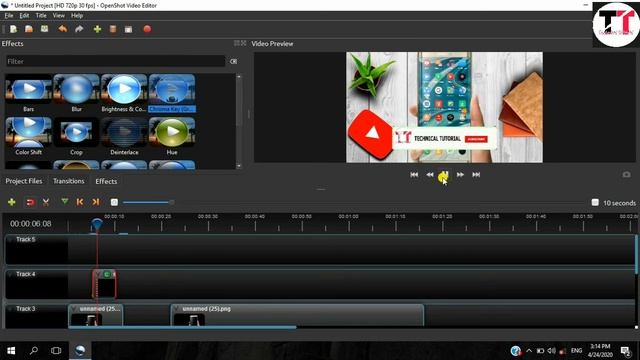
Task: Click the blue playhead marker on the ruler
Action: [97, 224]
